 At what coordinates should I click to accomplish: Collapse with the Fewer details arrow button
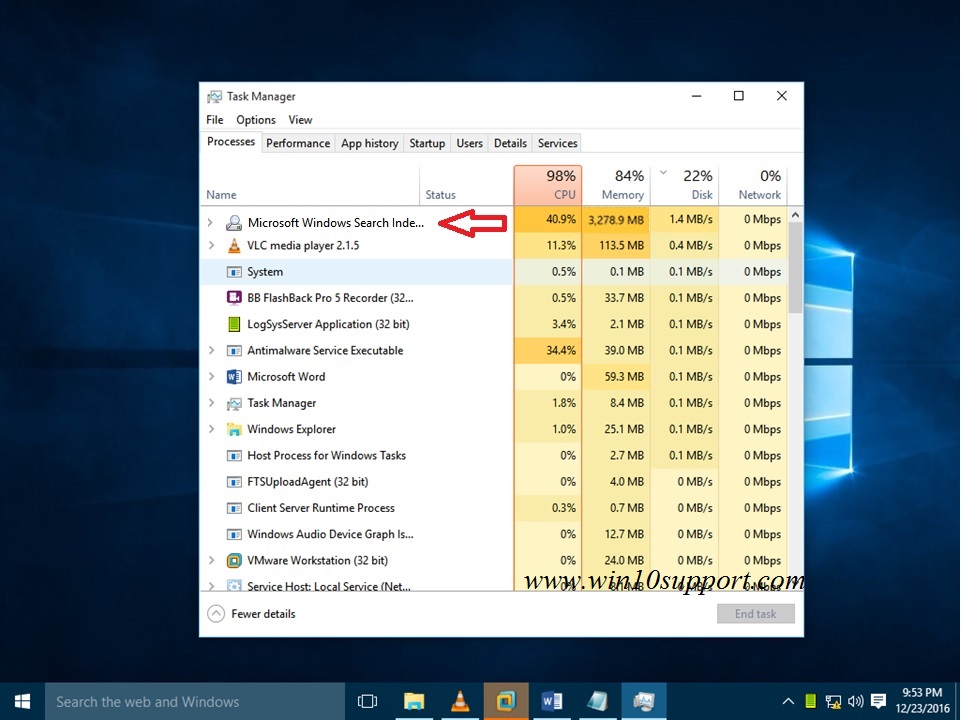(216, 614)
